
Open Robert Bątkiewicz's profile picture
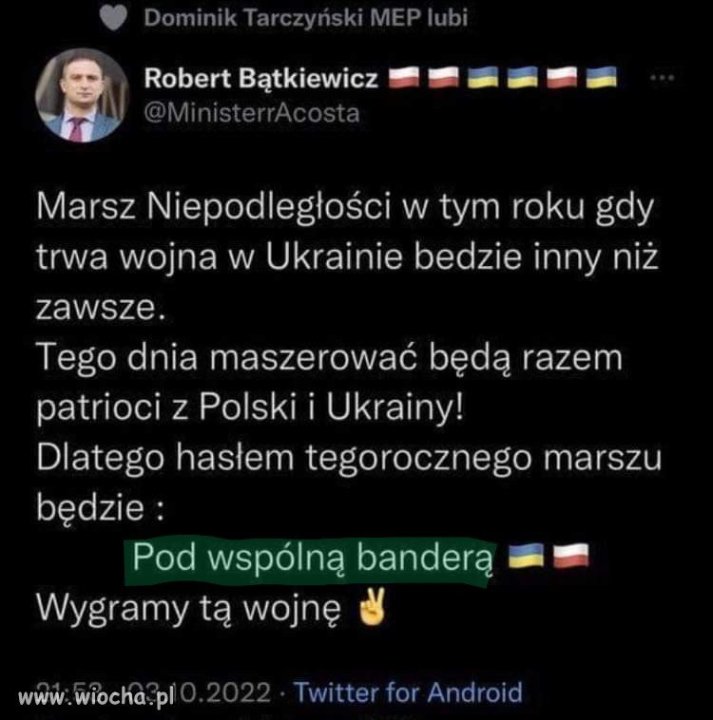click(82, 95)
